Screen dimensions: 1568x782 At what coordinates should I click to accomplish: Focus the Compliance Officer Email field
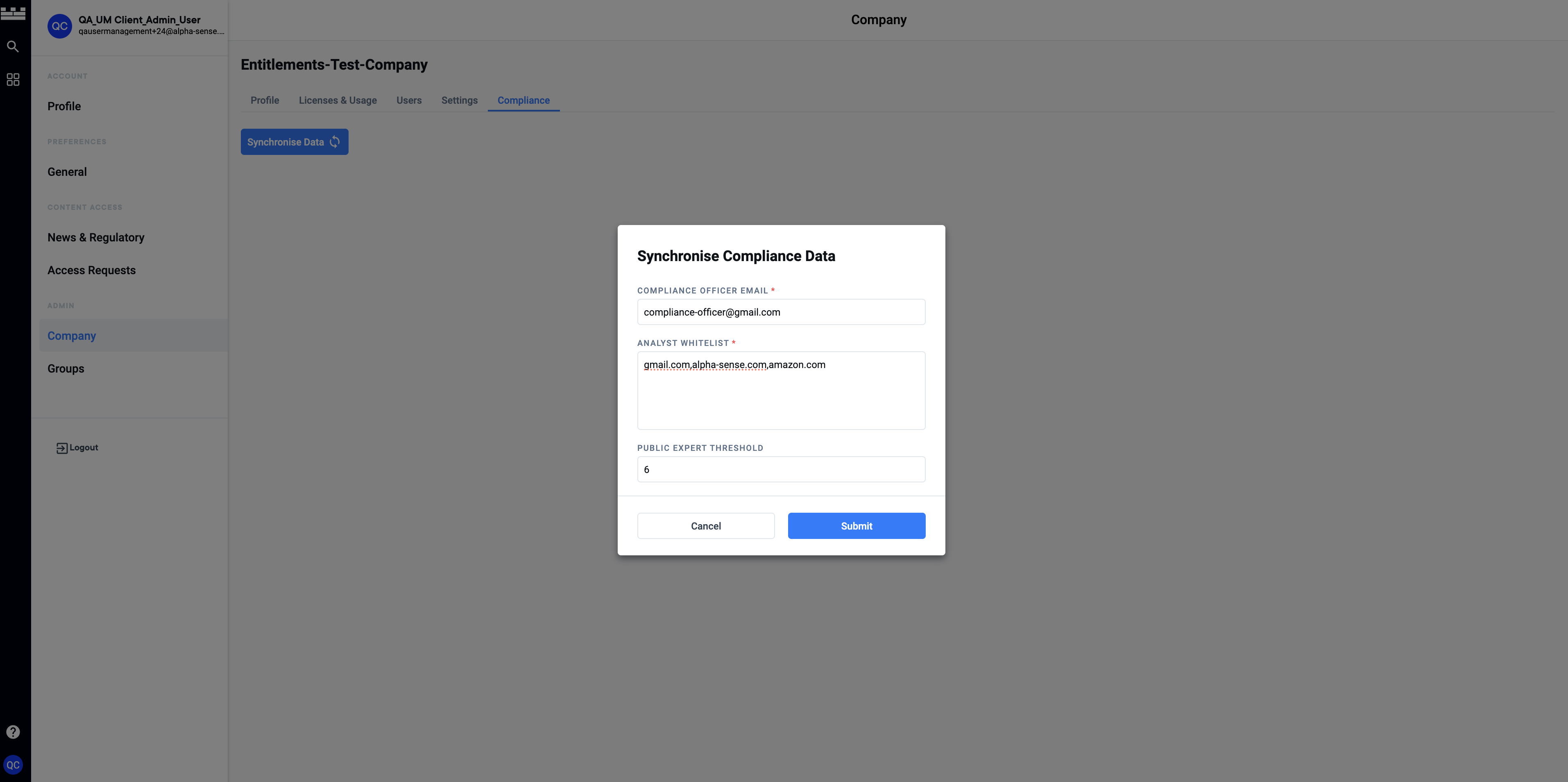tap(782, 312)
